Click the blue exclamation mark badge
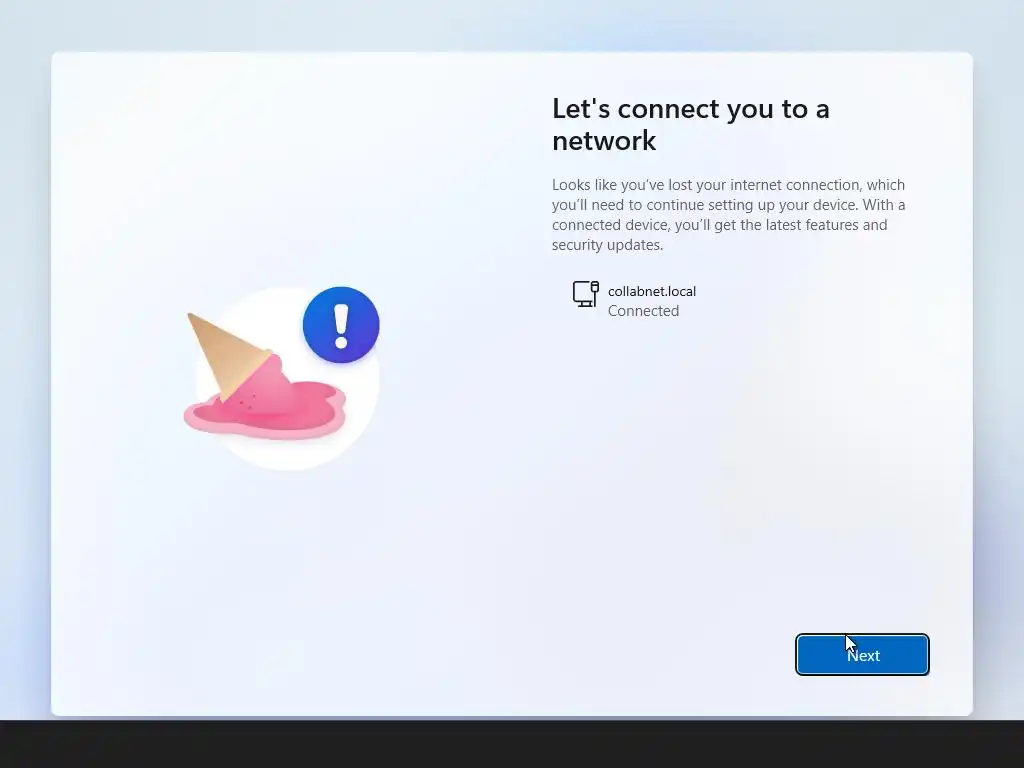The image size is (1024, 768). point(341,325)
